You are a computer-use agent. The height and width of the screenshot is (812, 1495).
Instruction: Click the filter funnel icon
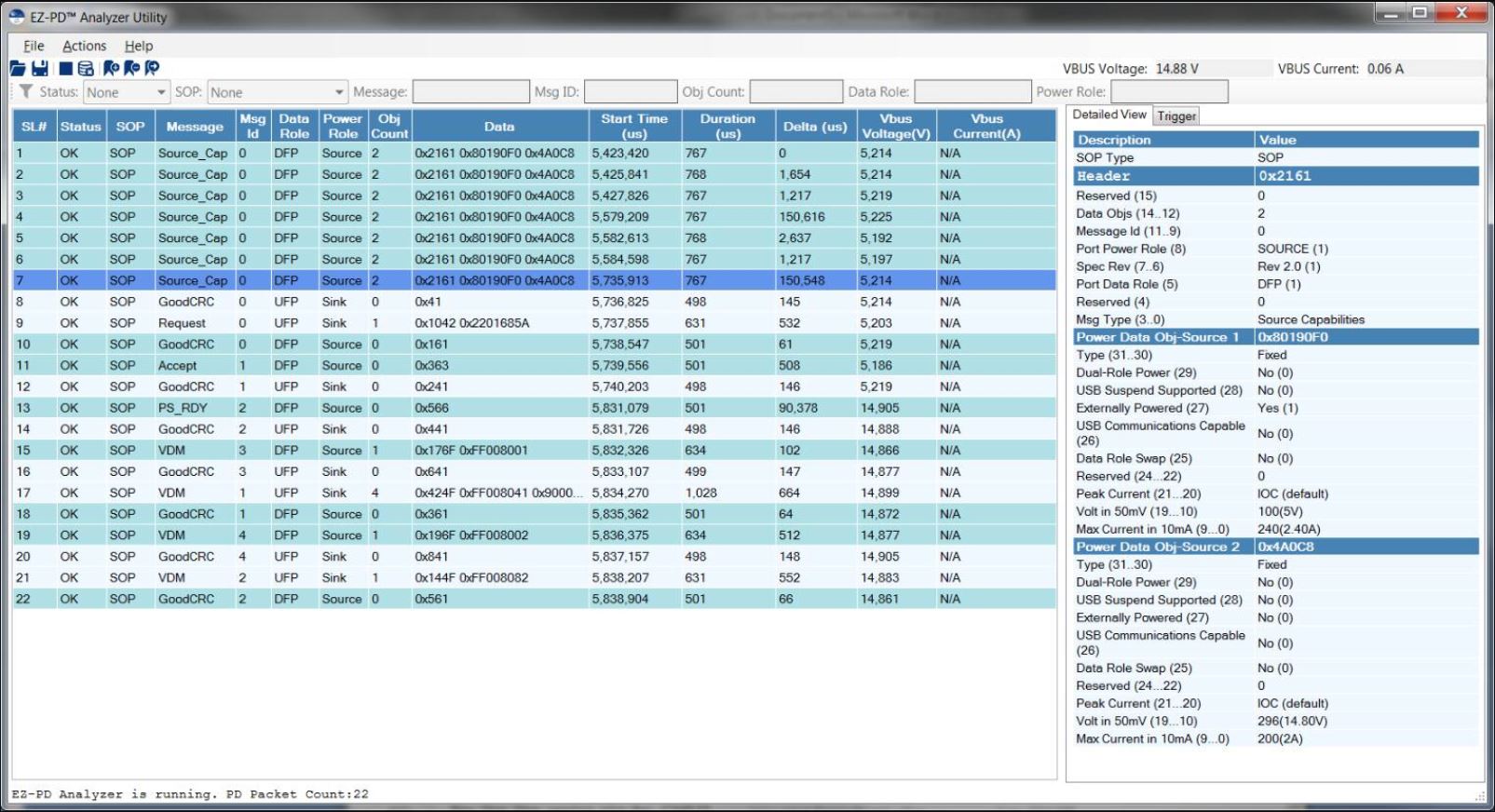[x=26, y=91]
